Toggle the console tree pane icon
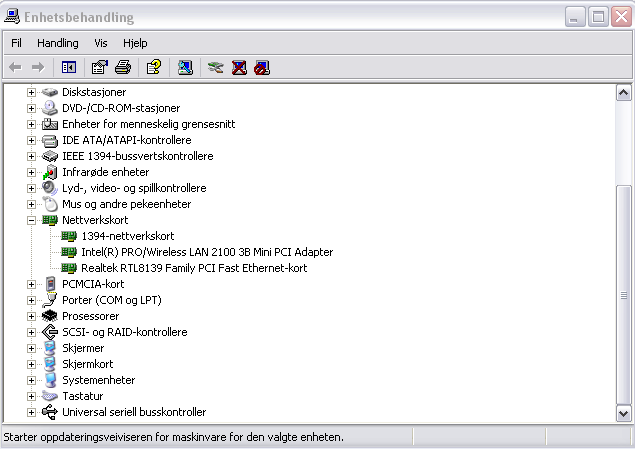The height and width of the screenshot is (449, 635). (x=69, y=67)
